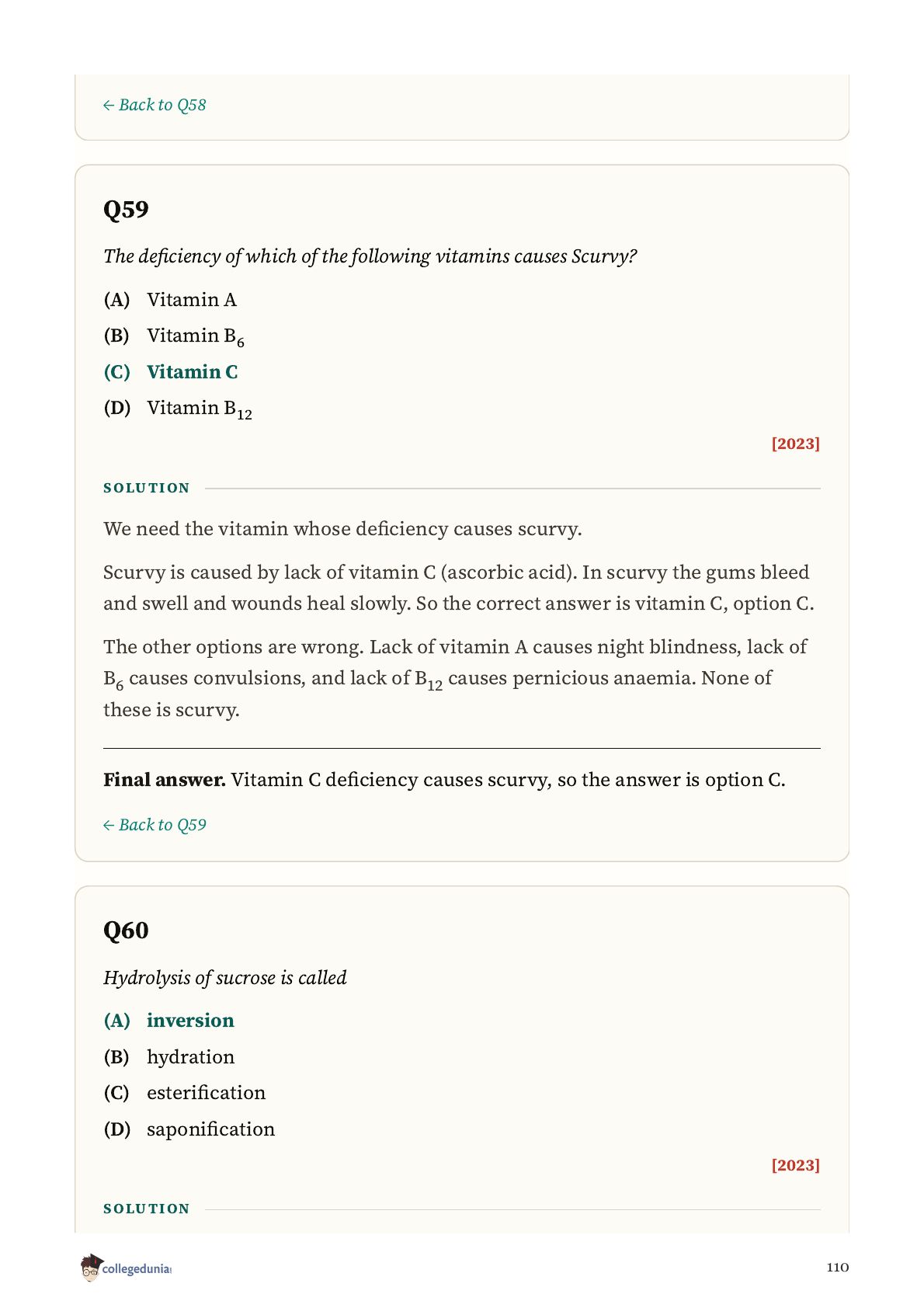Open the 'Back to Q58' link
This screenshot has height=1308, width=924.
point(155,105)
